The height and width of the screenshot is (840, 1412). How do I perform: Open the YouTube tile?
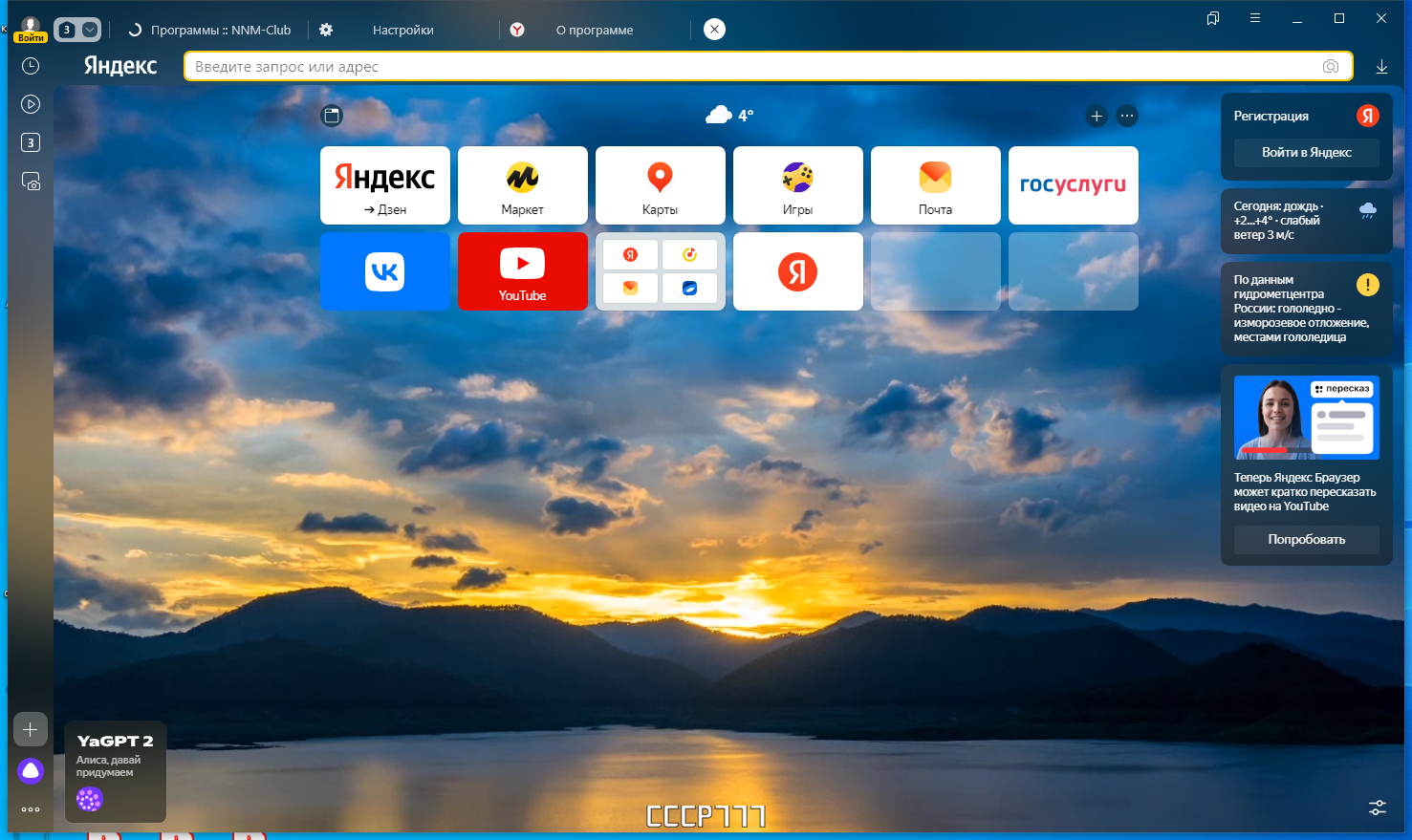[x=523, y=271]
